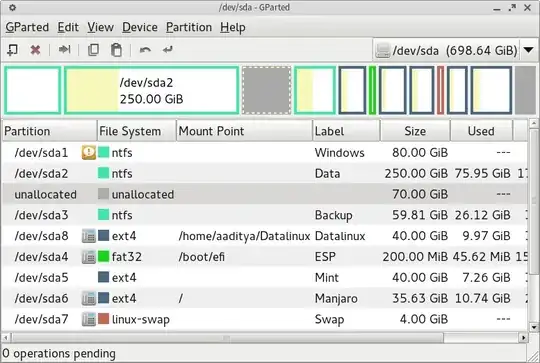Select the /dev/sda8 partition row
540x363 pixels.
[x=264, y=236]
